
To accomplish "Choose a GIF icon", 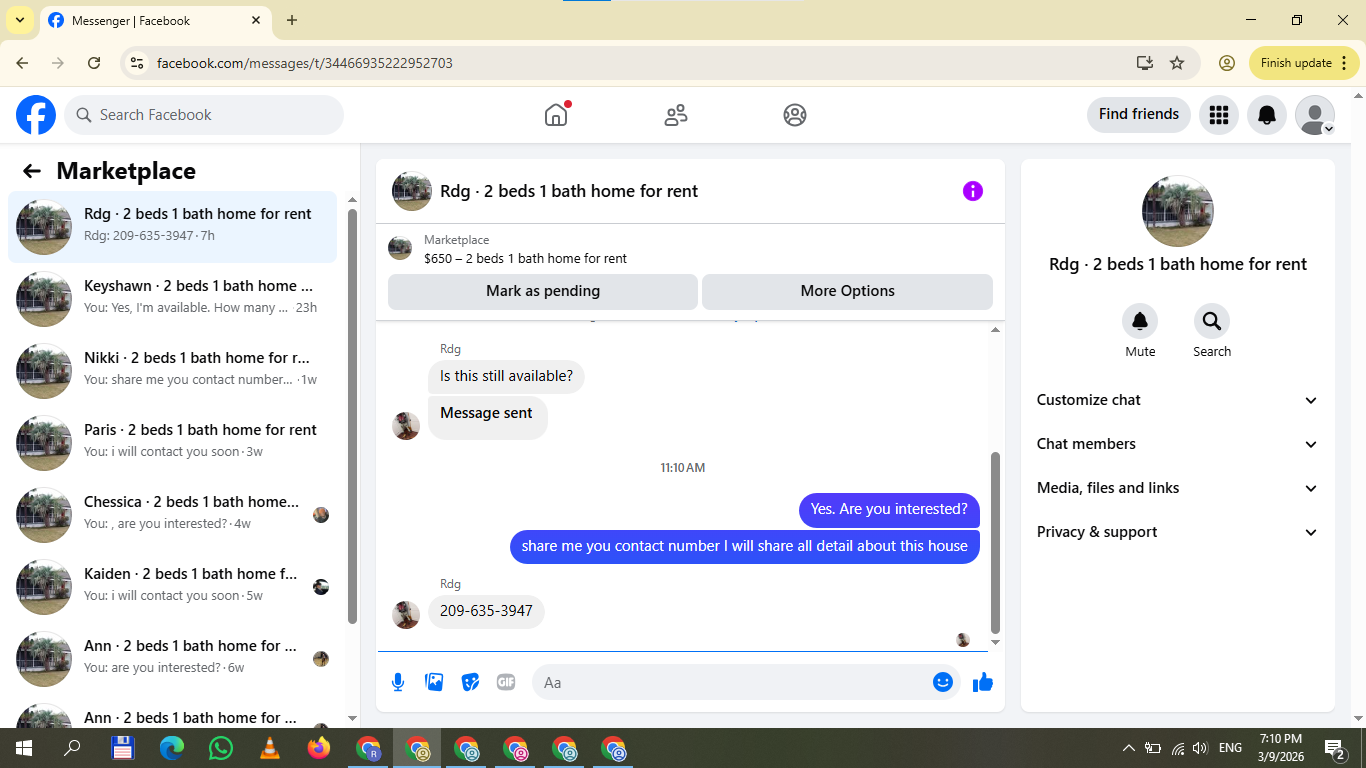I will point(506,682).
